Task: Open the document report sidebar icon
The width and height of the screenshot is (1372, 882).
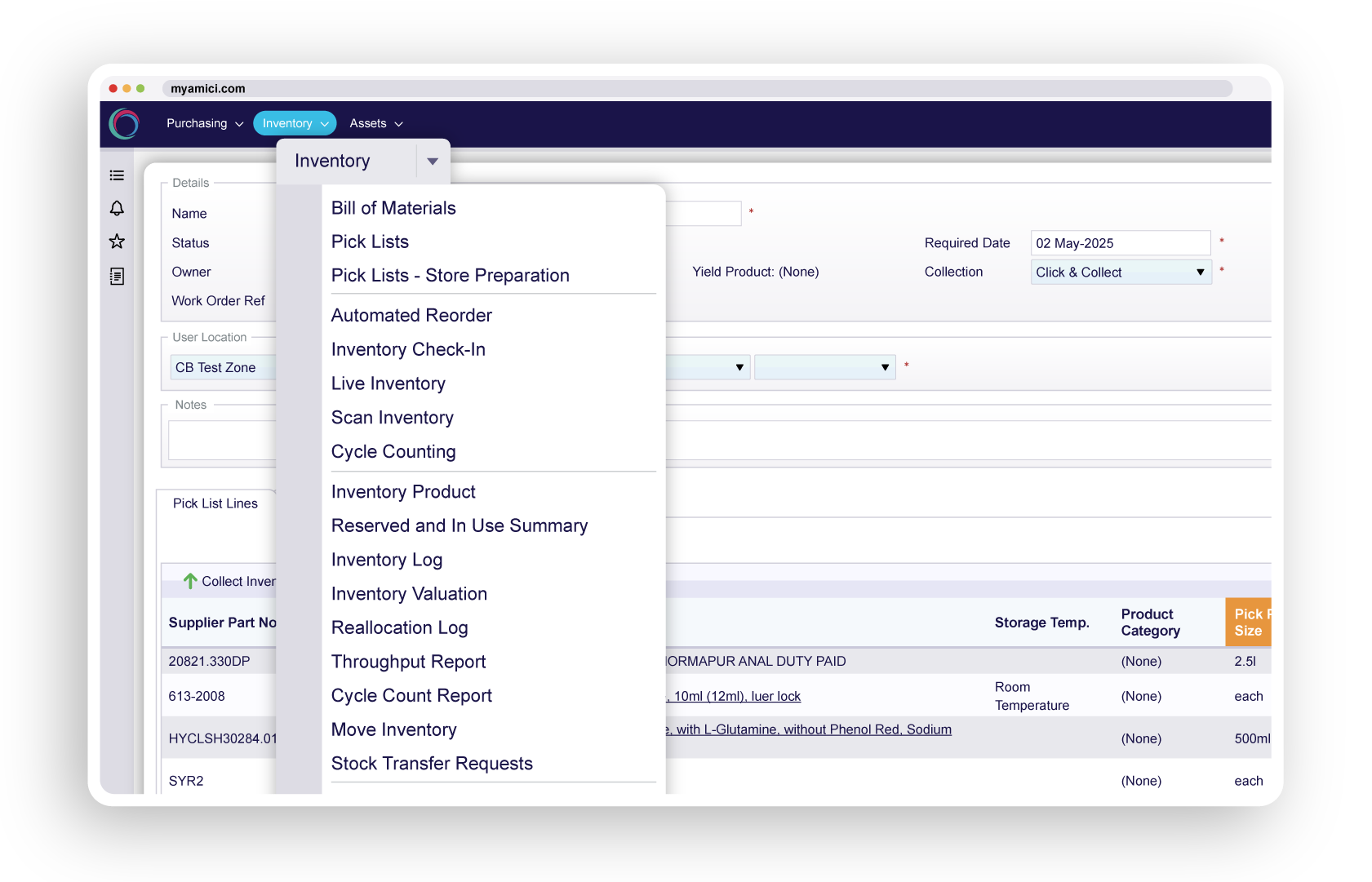Action: click(x=117, y=277)
